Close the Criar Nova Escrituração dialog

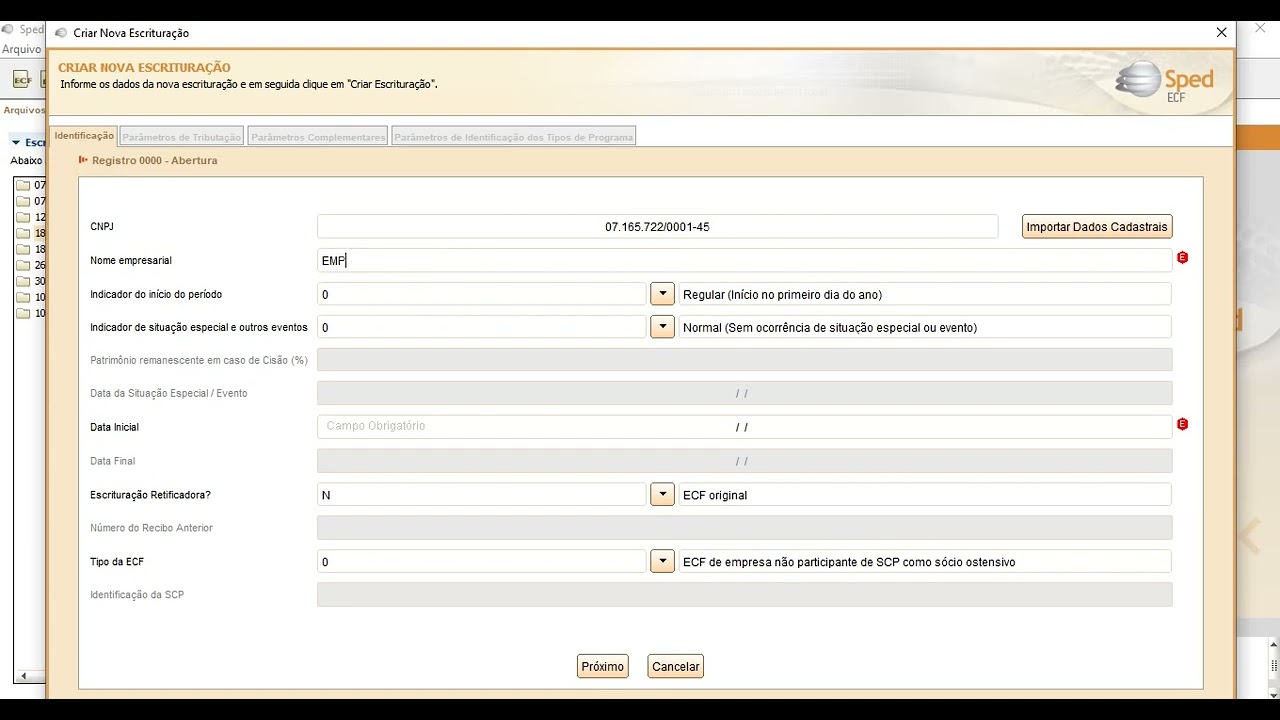[x=1221, y=33]
